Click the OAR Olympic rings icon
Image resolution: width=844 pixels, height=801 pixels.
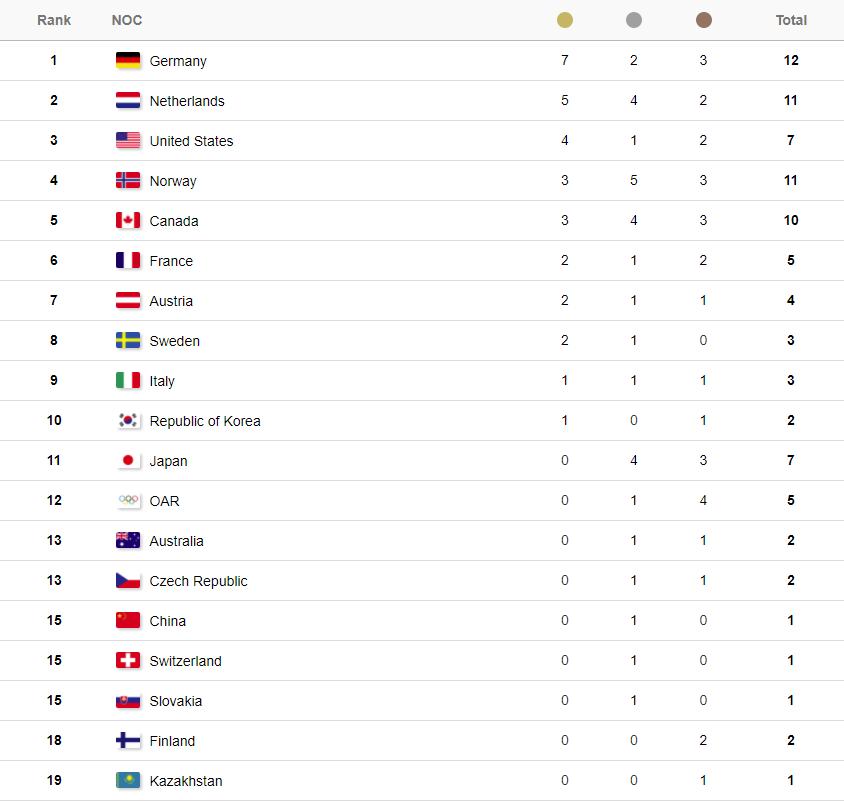pyautogui.click(x=128, y=501)
